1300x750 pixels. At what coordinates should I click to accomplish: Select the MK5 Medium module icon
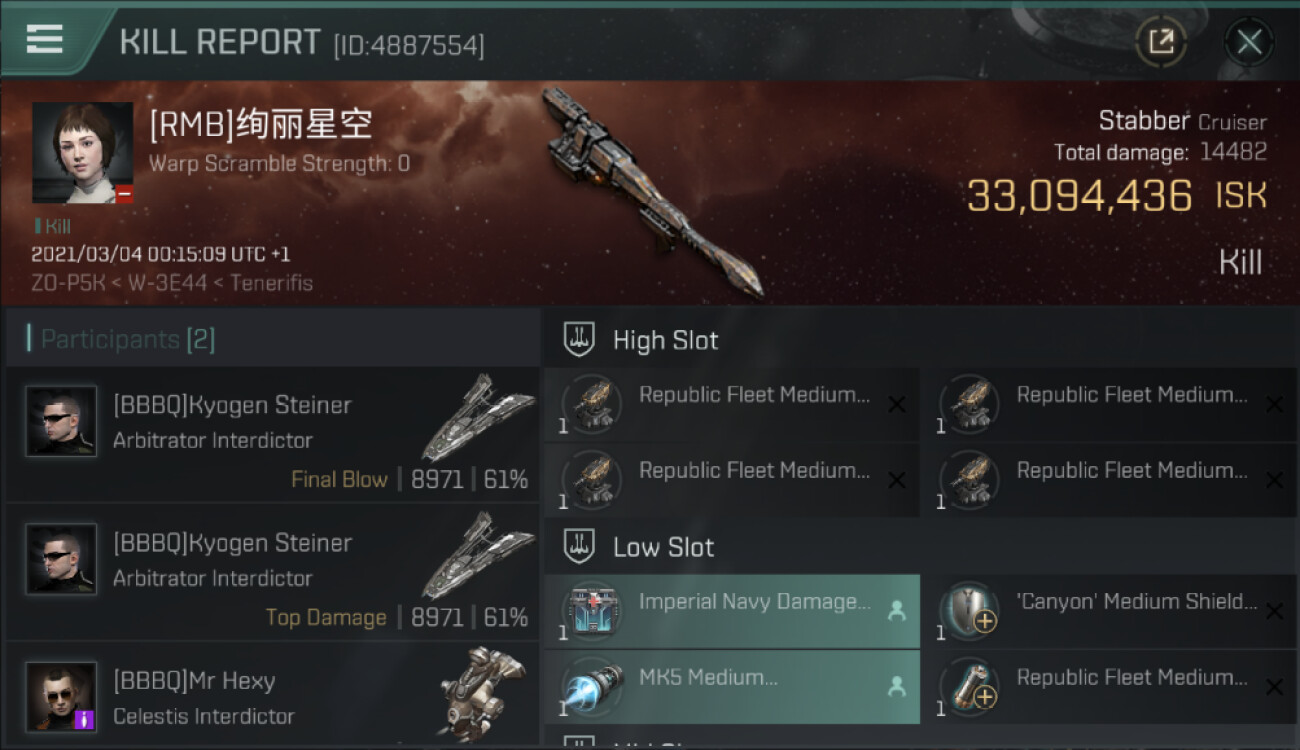pyautogui.click(x=592, y=688)
